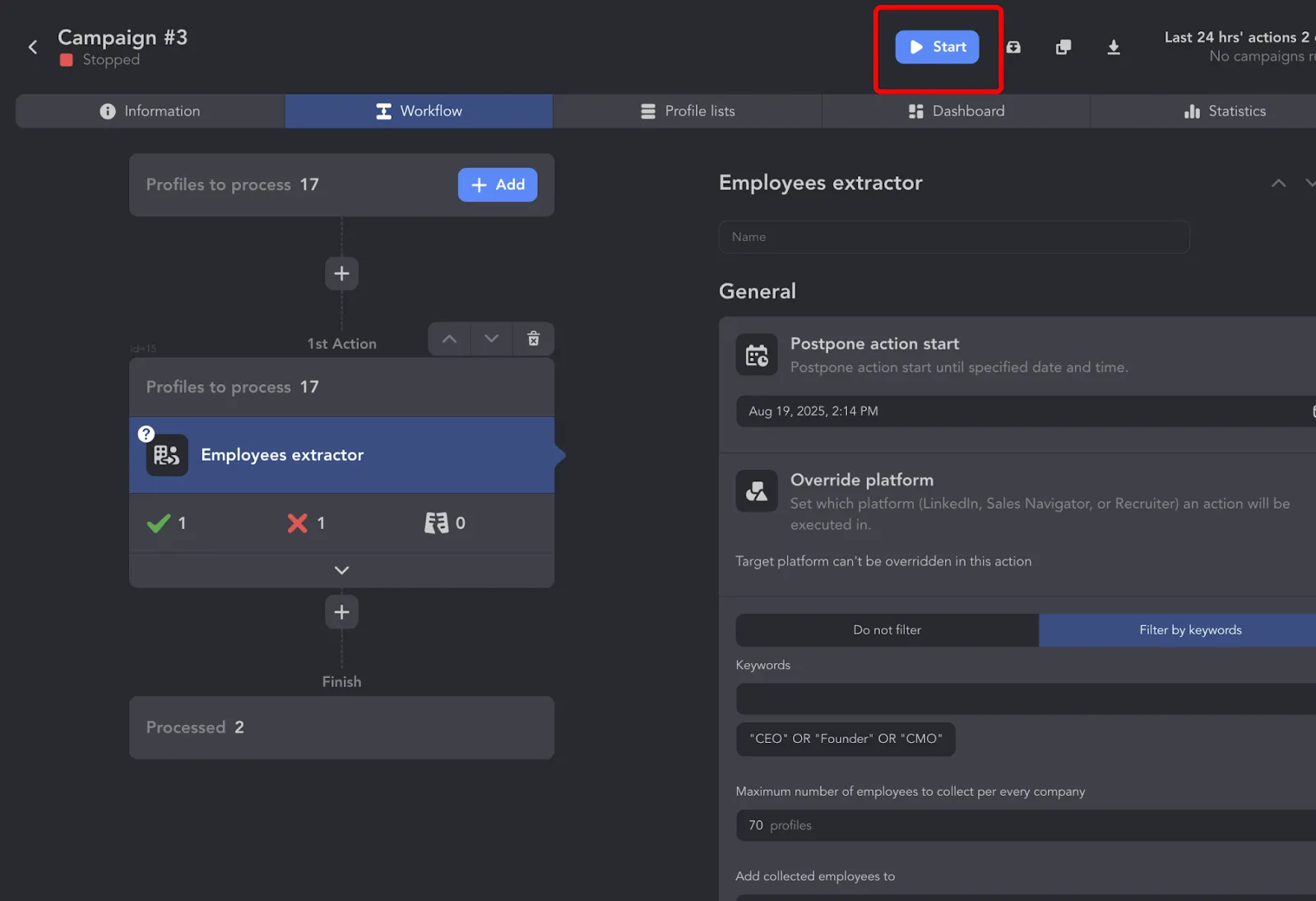Expand the Employees extractor card chevron
This screenshot has width=1316, height=901.
click(341, 570)
